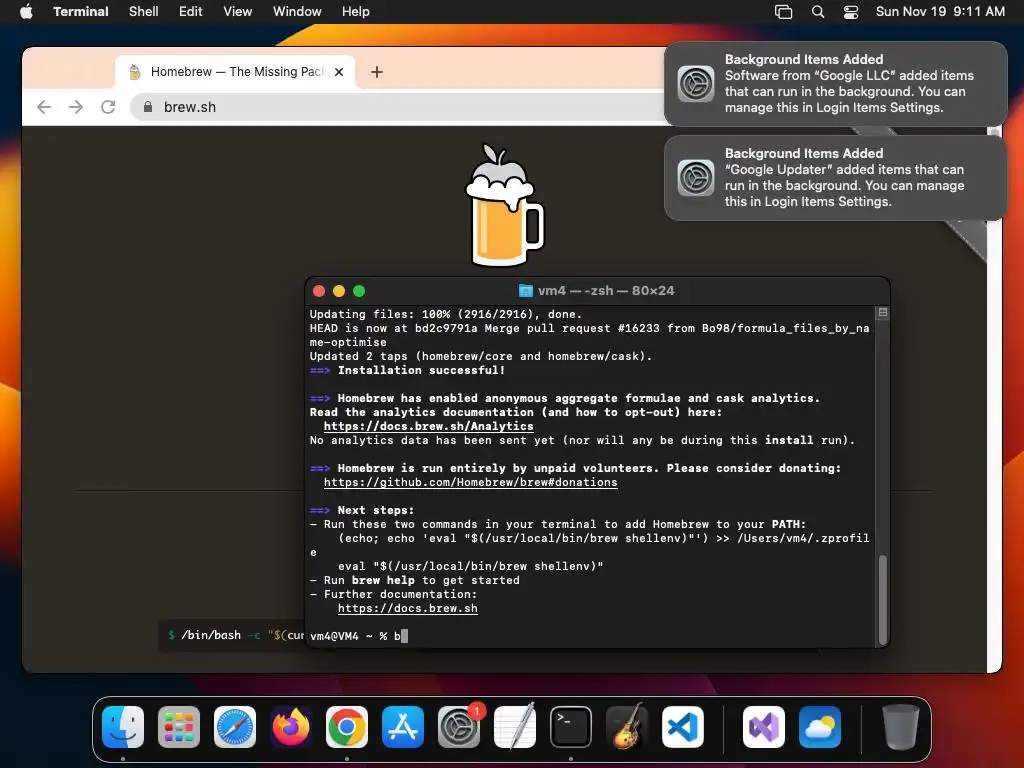
Task: Reload the brew.sh page
Action: coord(108,107)
